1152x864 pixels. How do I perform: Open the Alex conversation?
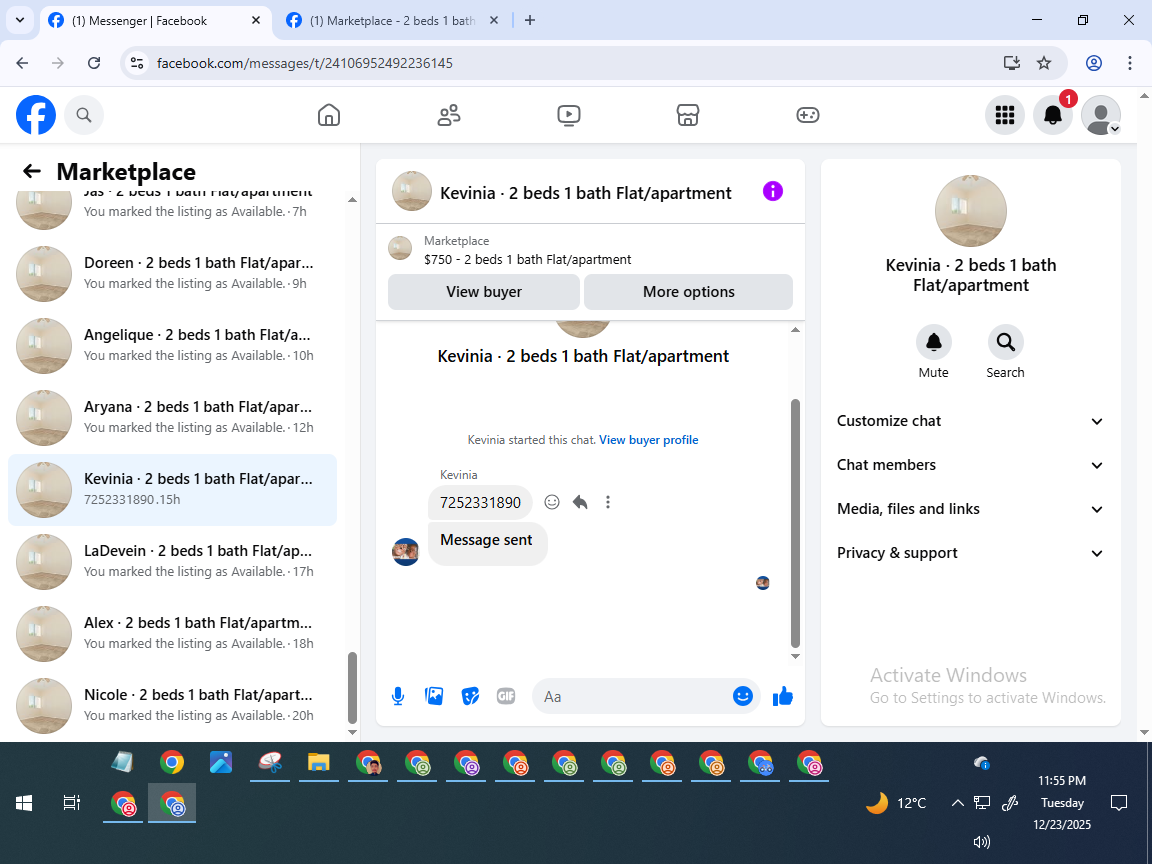click(x=173, y=633)
